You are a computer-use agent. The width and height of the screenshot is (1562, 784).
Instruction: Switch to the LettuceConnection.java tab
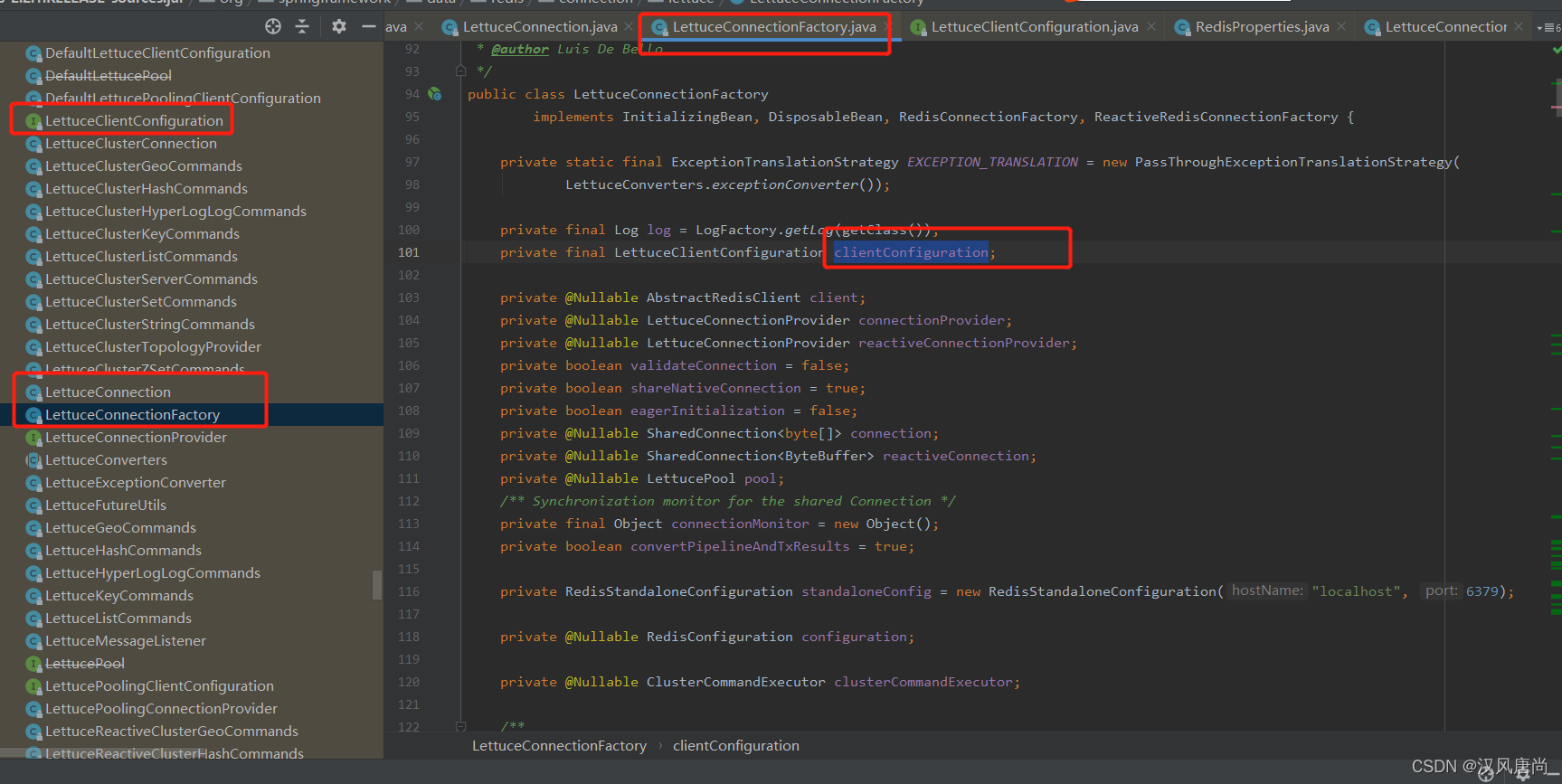coord(540,27)
